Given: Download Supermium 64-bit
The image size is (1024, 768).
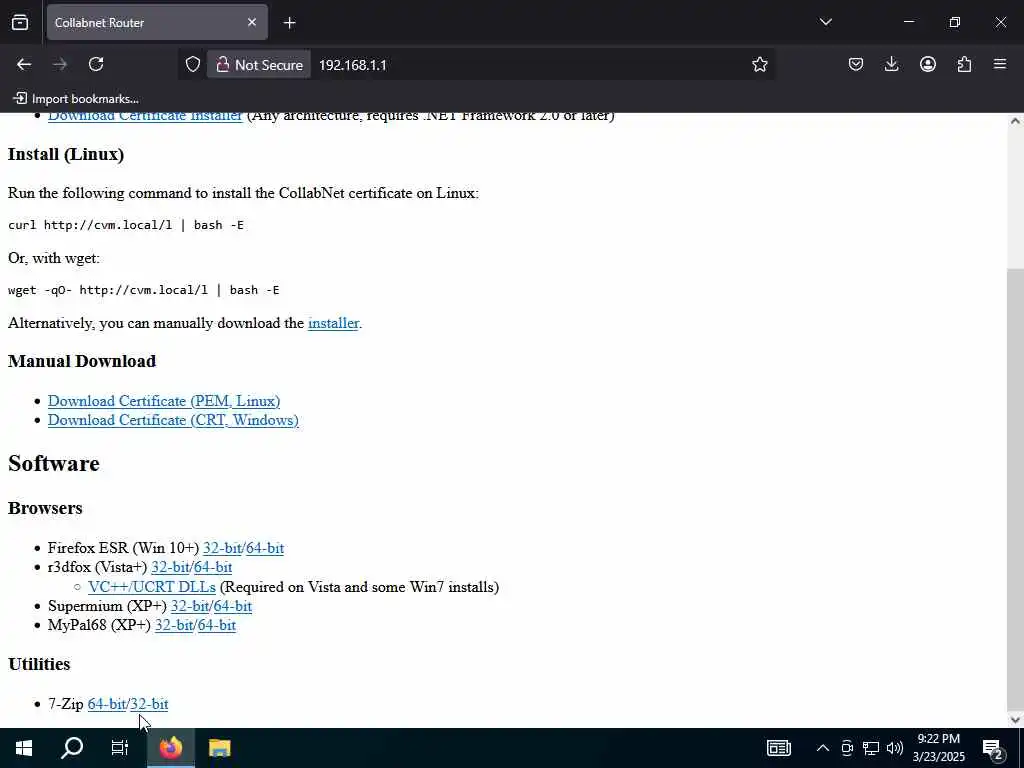Looking at the screenshot, I should click(232, 606).
